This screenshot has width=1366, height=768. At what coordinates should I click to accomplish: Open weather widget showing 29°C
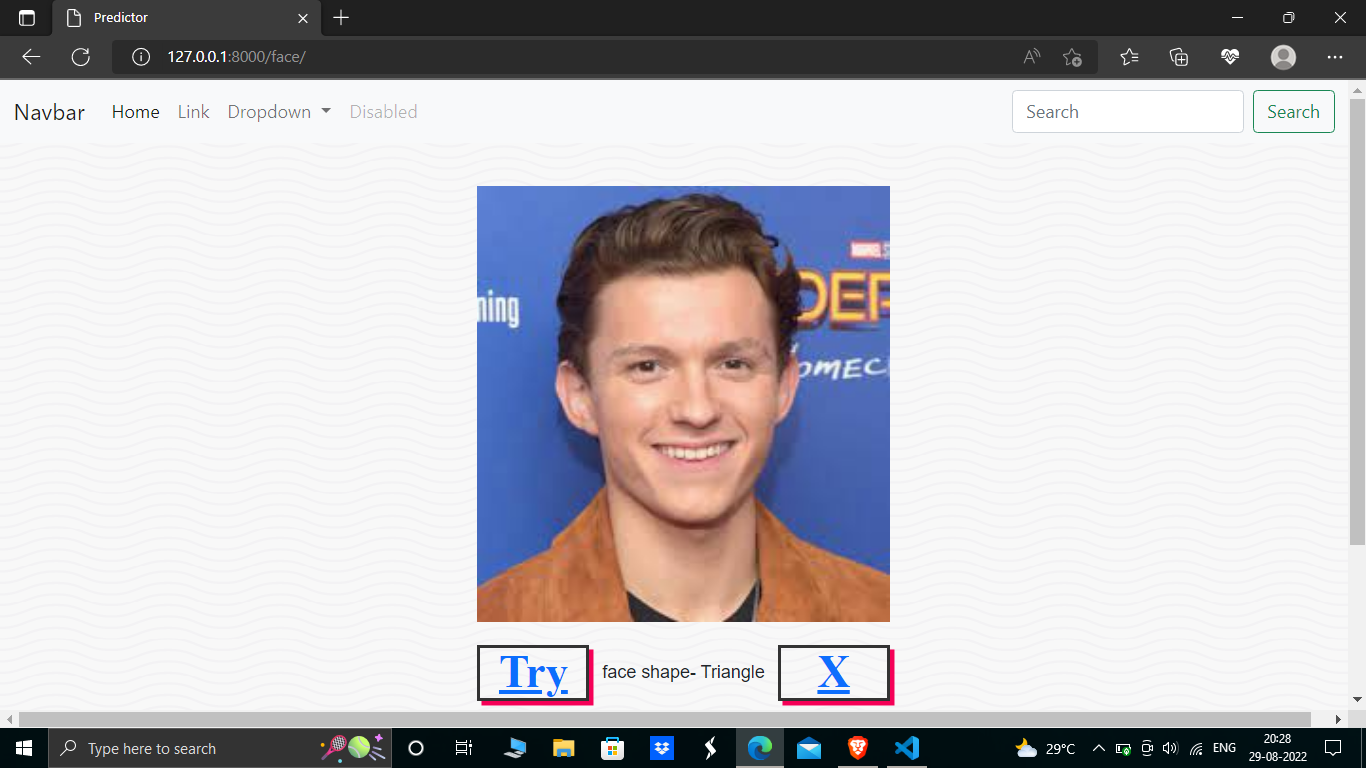pos(1045,748)
